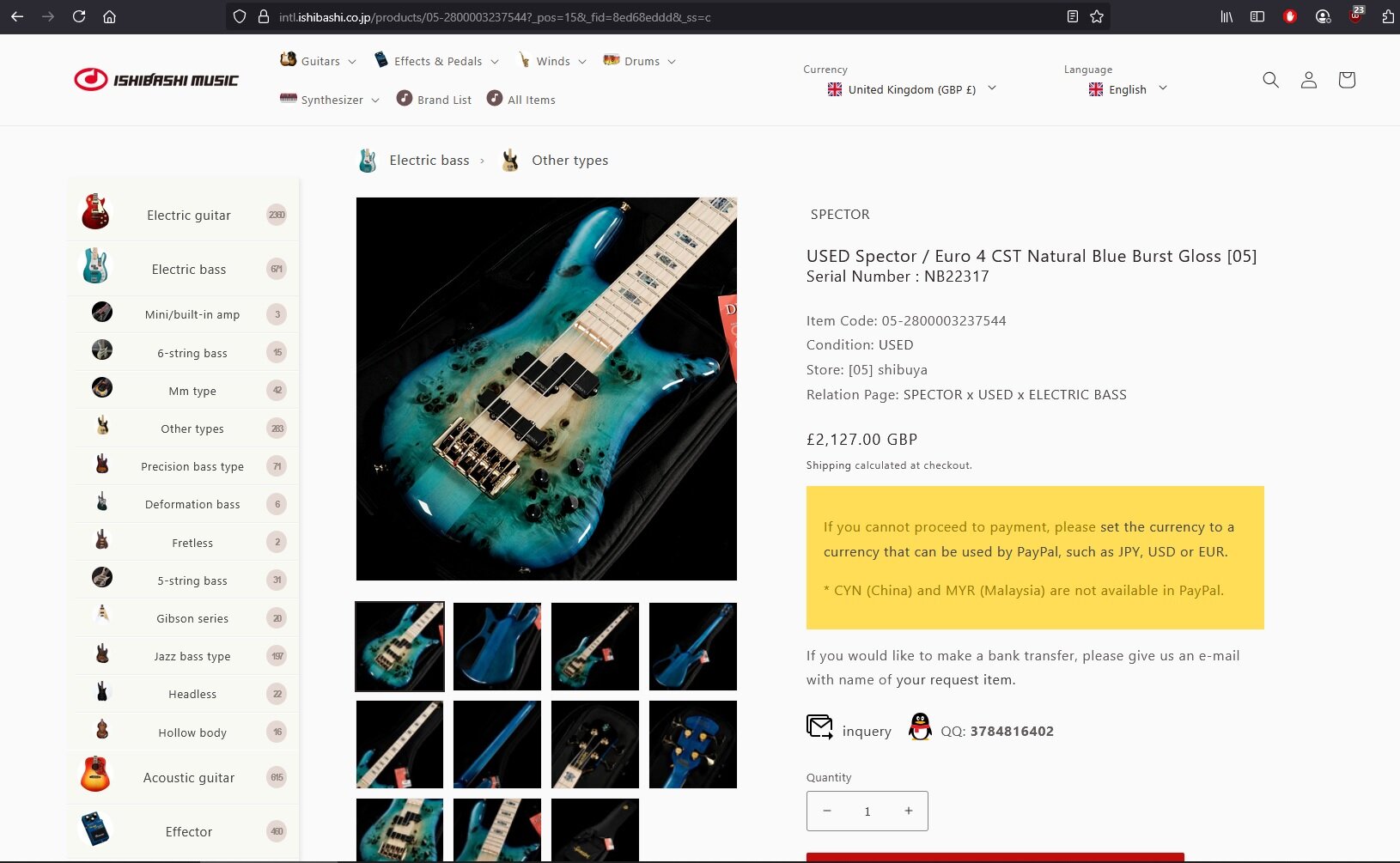
Task: Click the QQ penguin icon
Action: point(920,727)
